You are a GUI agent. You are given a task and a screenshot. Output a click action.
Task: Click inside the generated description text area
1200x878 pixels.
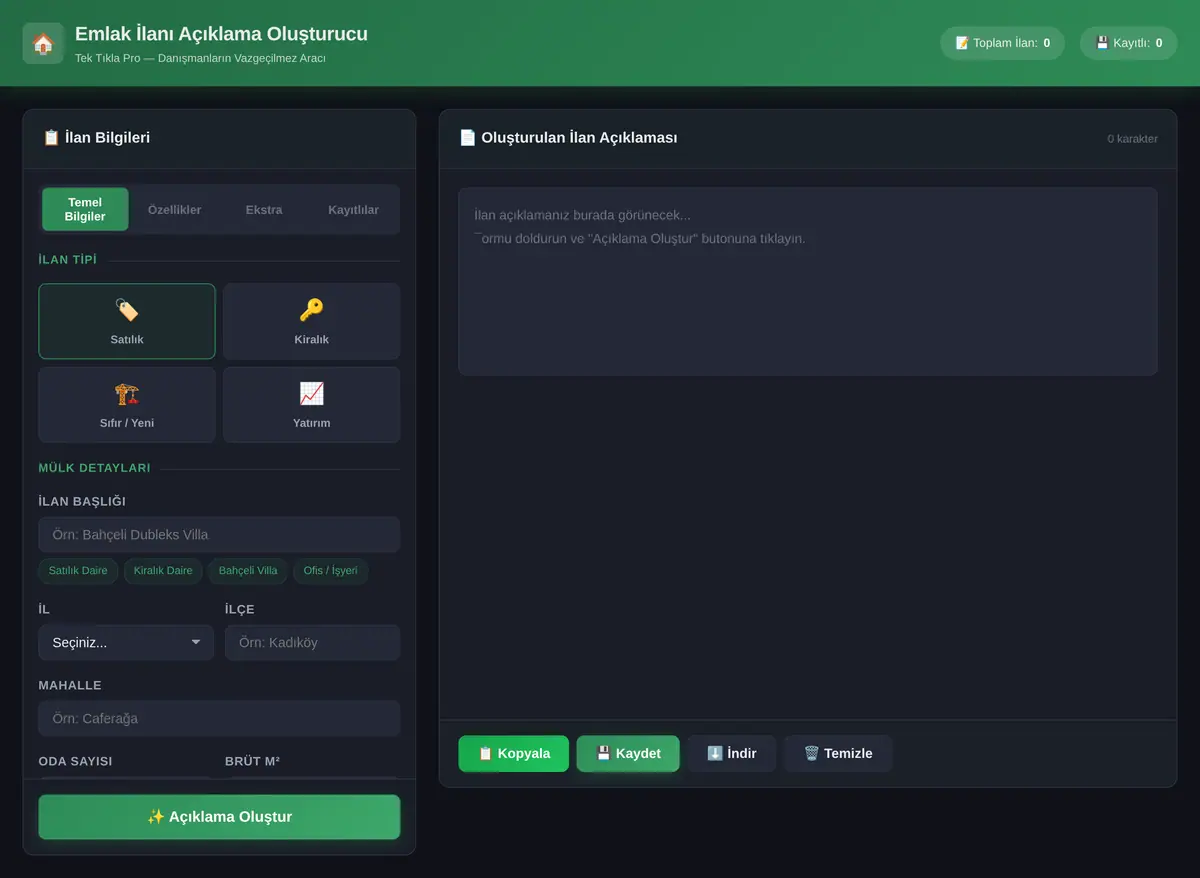808,282
